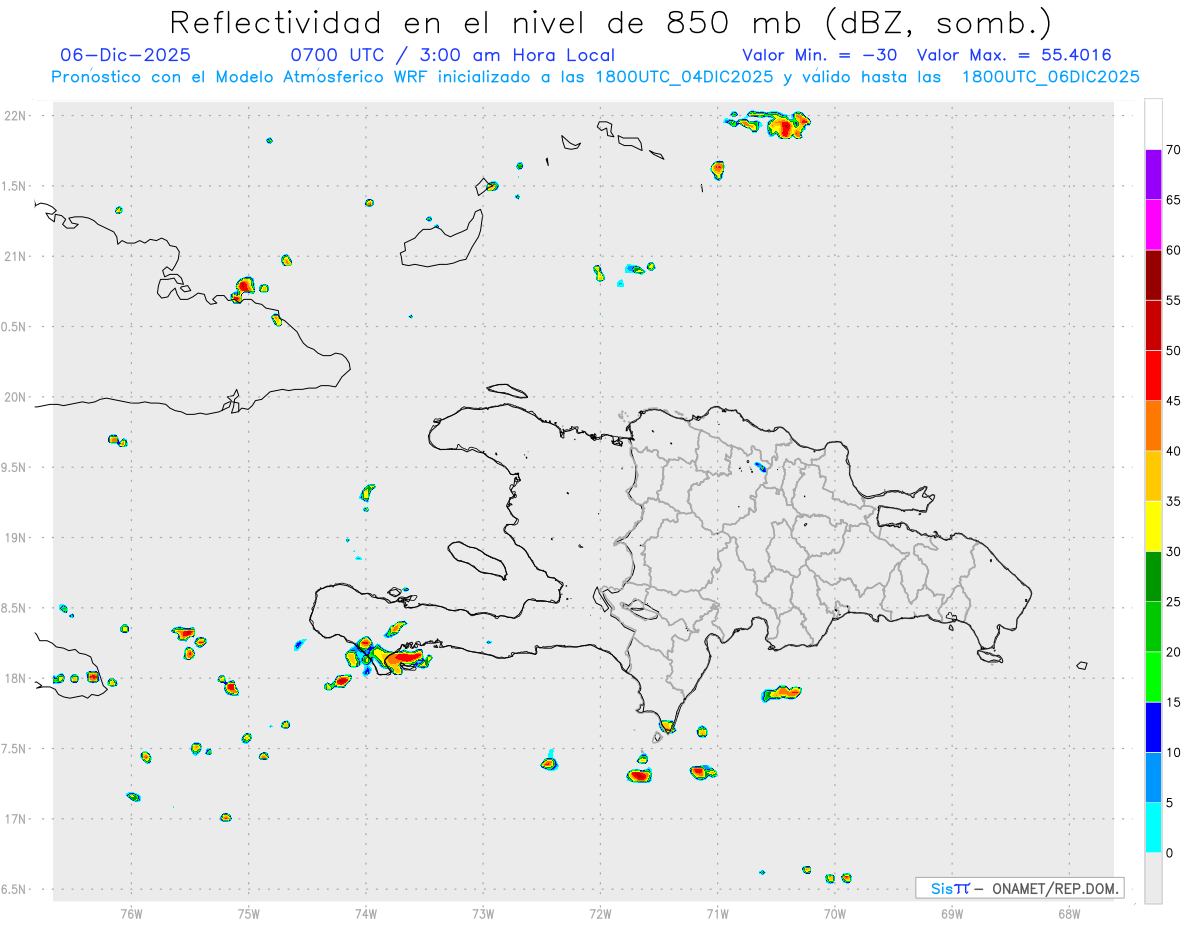The height and width of the screenshot is (927, 1200).
Task: Click the bright green 15-20 dBZ colorbar segment
Action: [1153, 677]
